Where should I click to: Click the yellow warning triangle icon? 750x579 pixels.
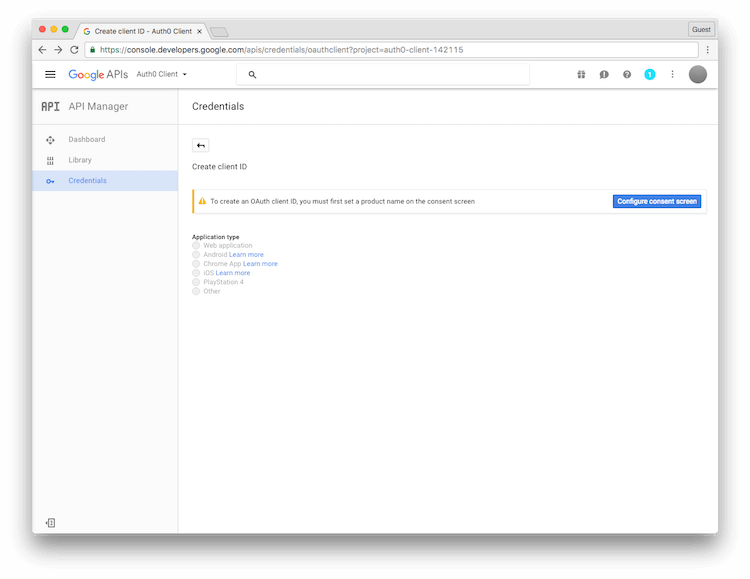tap(202, 201)
